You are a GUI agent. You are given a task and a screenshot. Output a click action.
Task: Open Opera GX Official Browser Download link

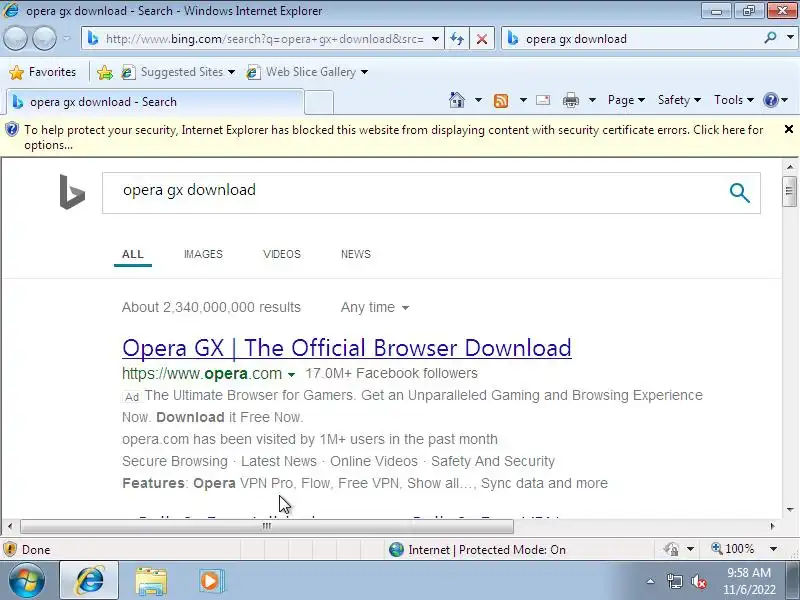point(346,348)
